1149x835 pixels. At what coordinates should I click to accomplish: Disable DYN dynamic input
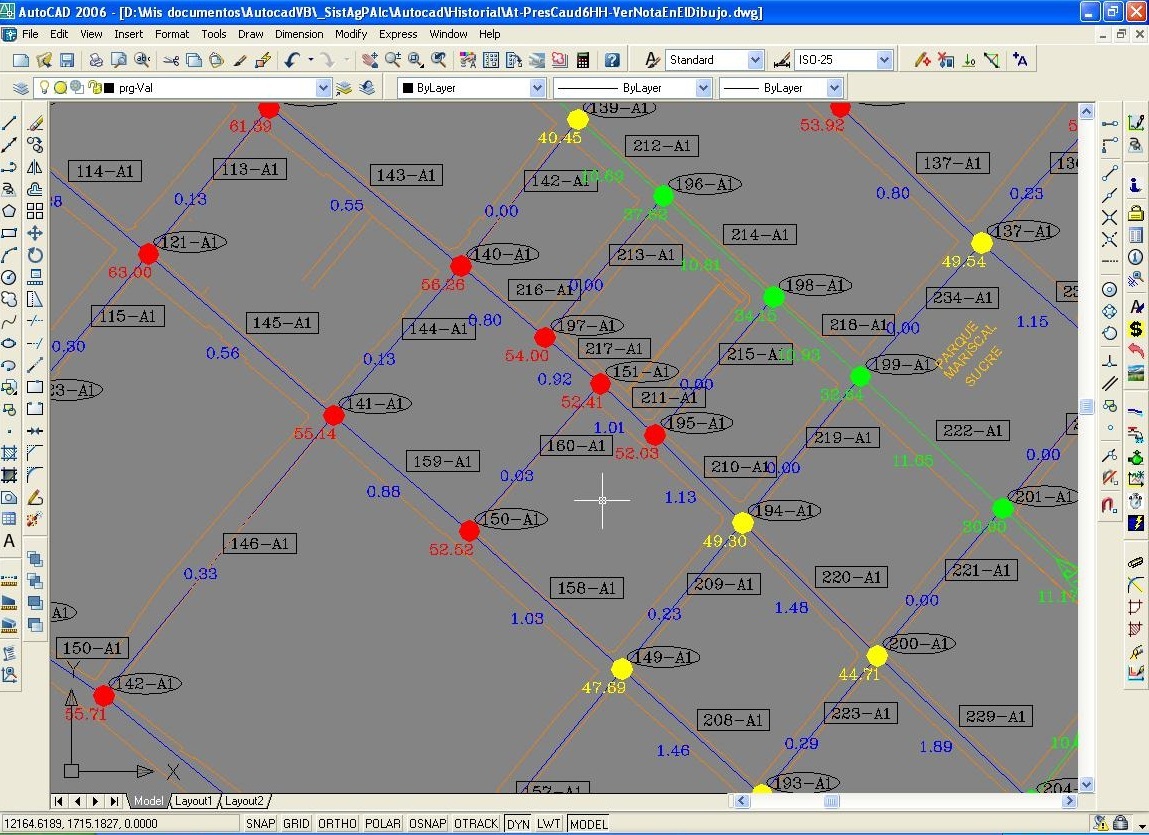tap(518, 824)
